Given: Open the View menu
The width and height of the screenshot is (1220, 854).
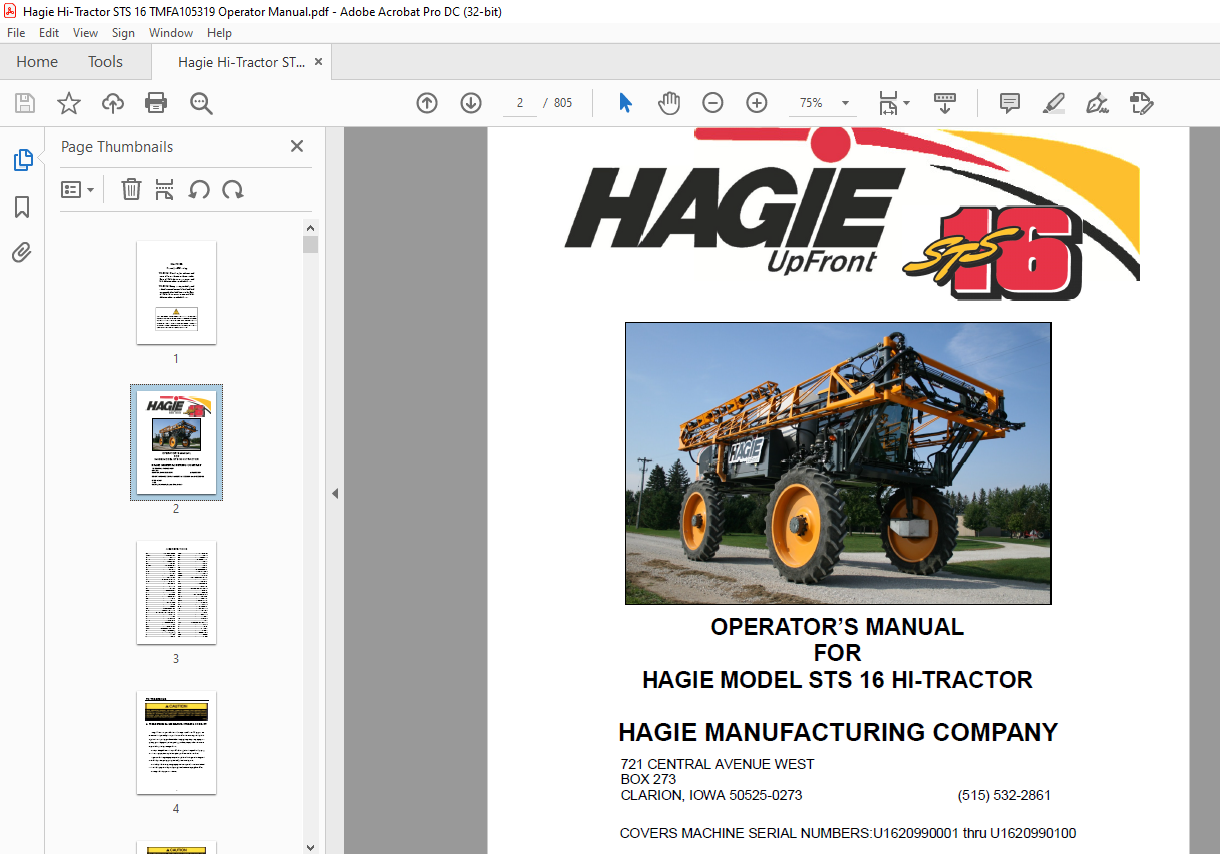Looking at the screenshot, I should (85, 33).
